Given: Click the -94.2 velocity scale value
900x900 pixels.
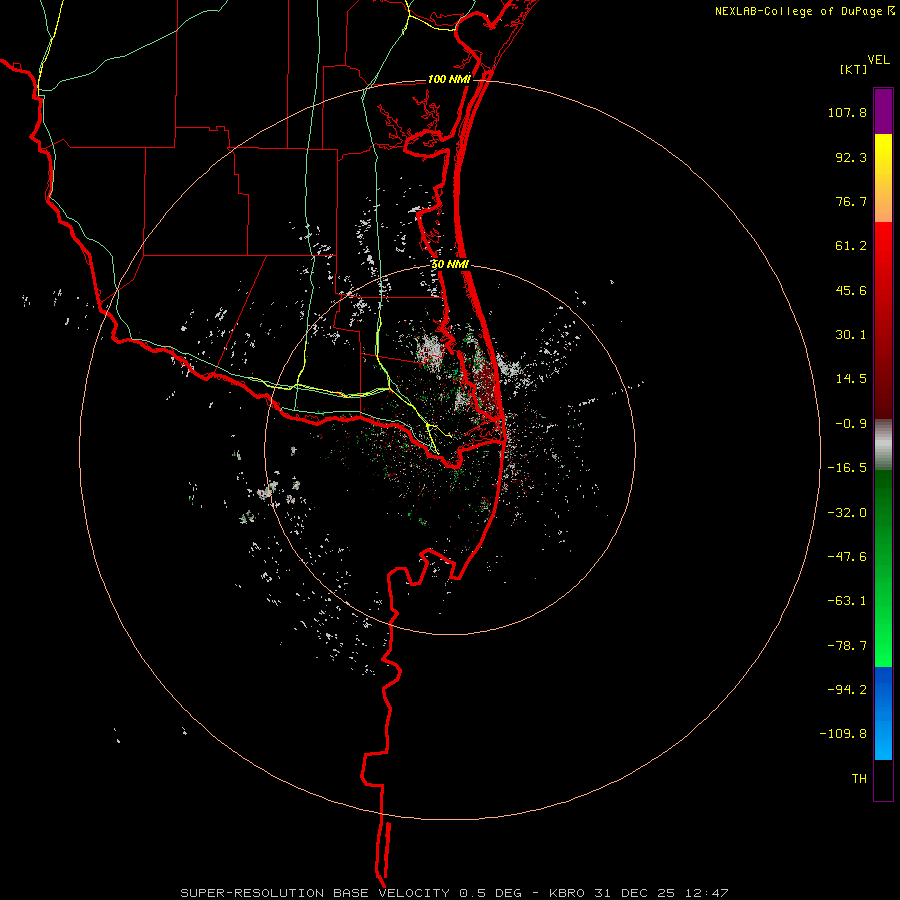Looking at the screenshot, I should [847, 689].
